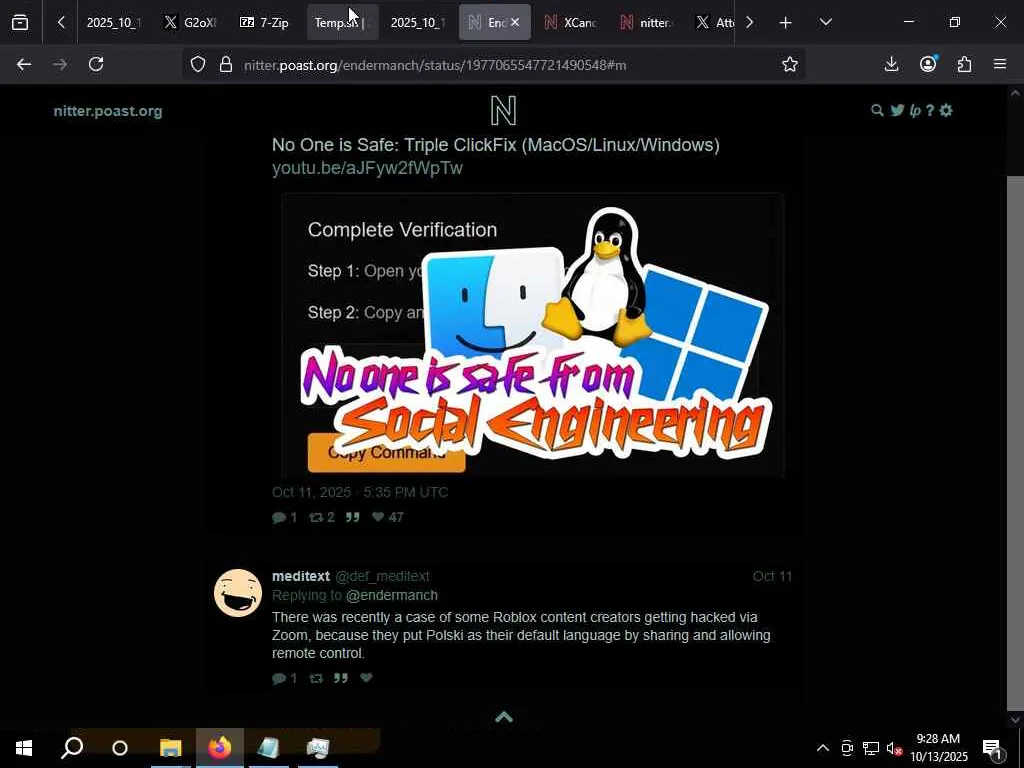Open the network tray icon
The image size is (1024, 768).
871,748
